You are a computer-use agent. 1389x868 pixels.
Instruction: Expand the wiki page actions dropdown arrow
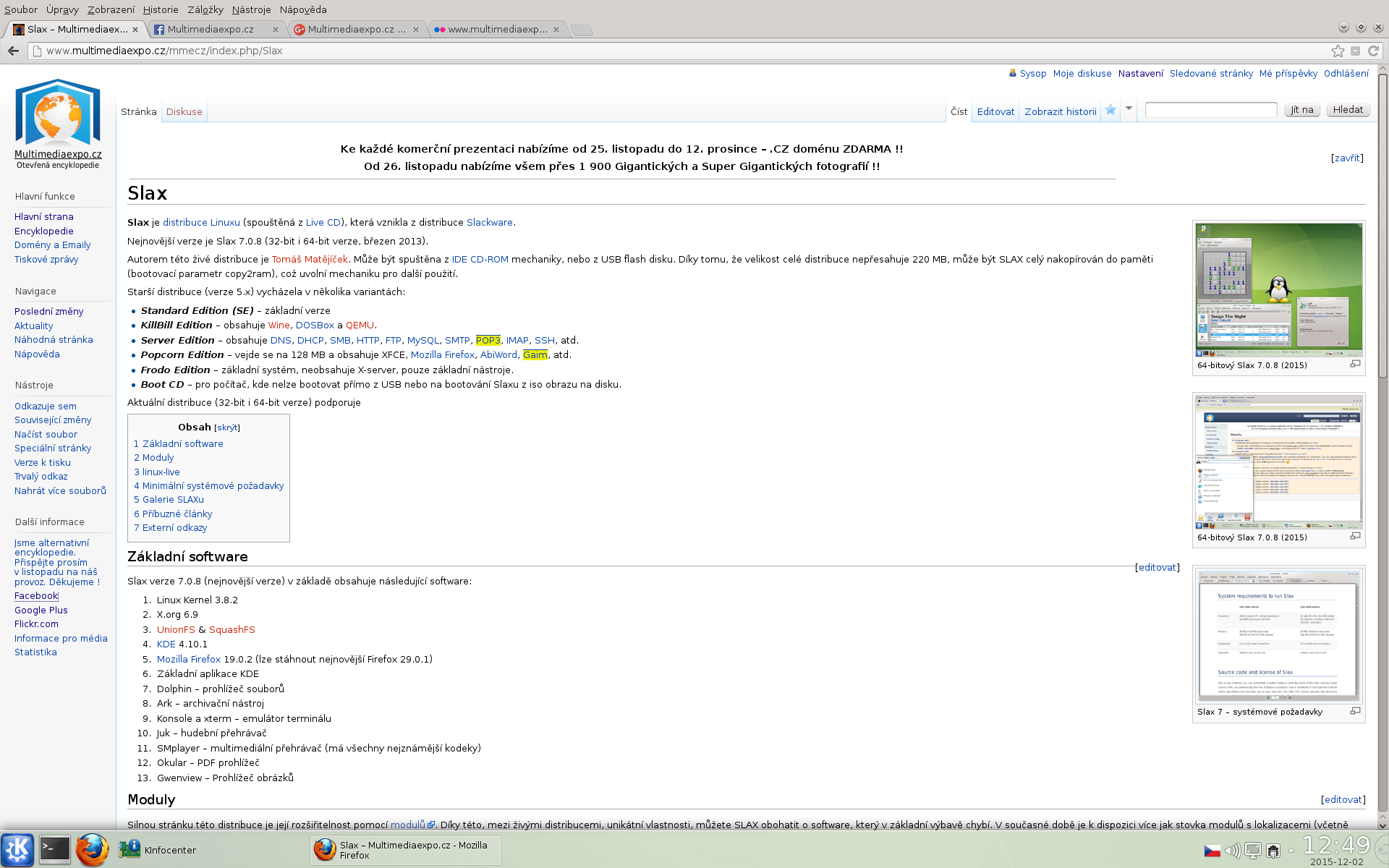(x=1129, y=109)
